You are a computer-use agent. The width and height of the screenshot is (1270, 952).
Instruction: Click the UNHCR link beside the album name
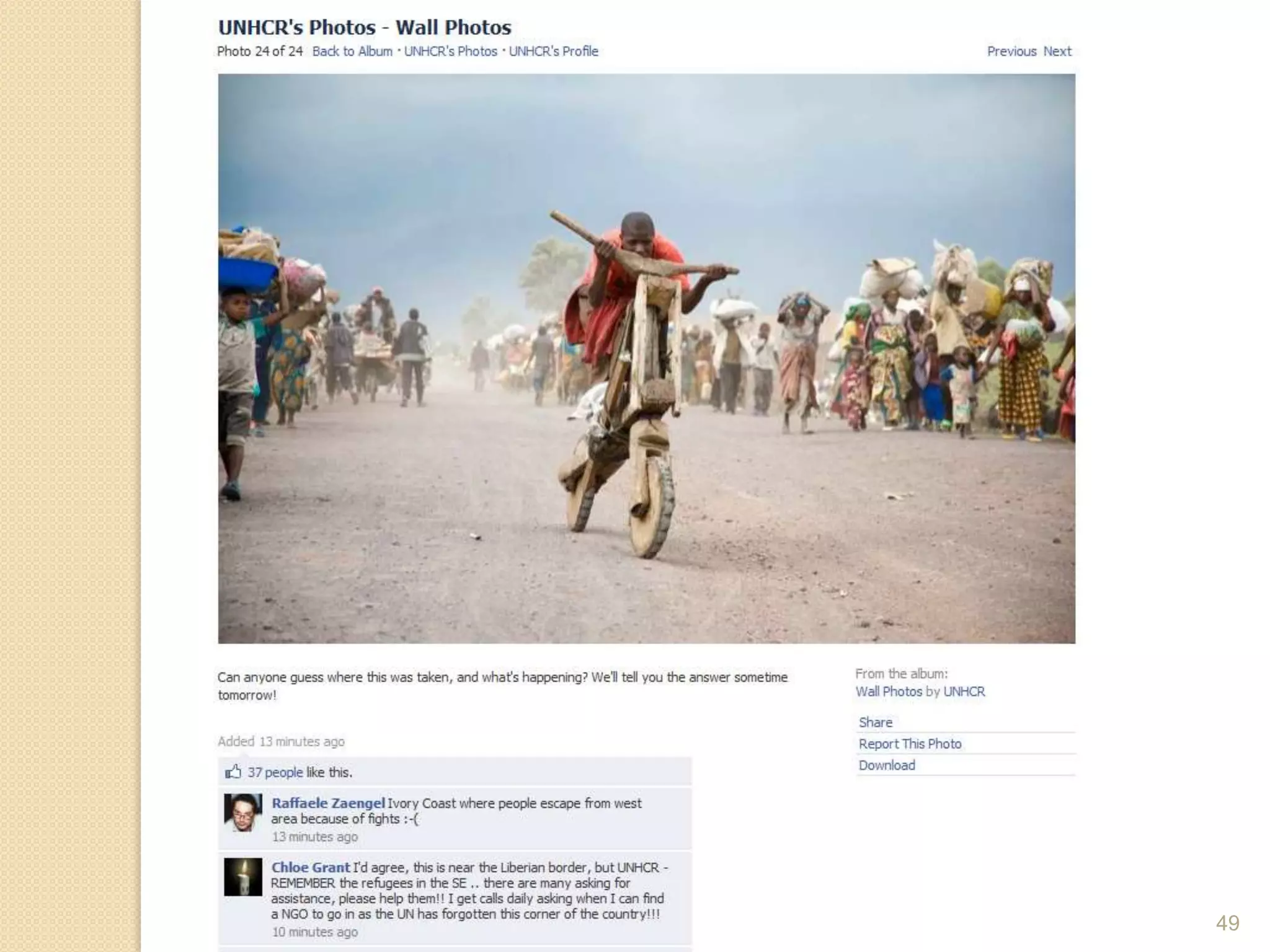pos(964,692)
